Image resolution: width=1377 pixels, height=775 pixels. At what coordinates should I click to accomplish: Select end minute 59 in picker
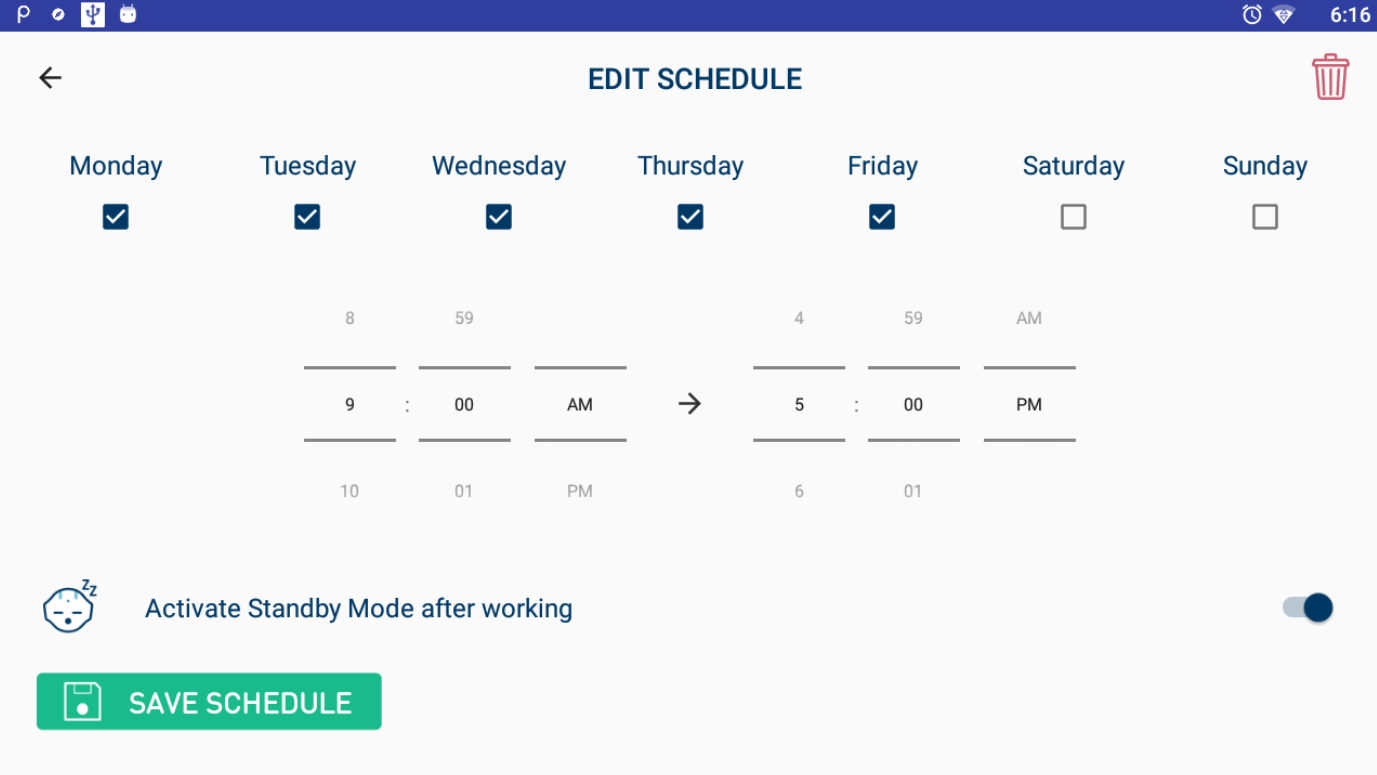[913, 318]
